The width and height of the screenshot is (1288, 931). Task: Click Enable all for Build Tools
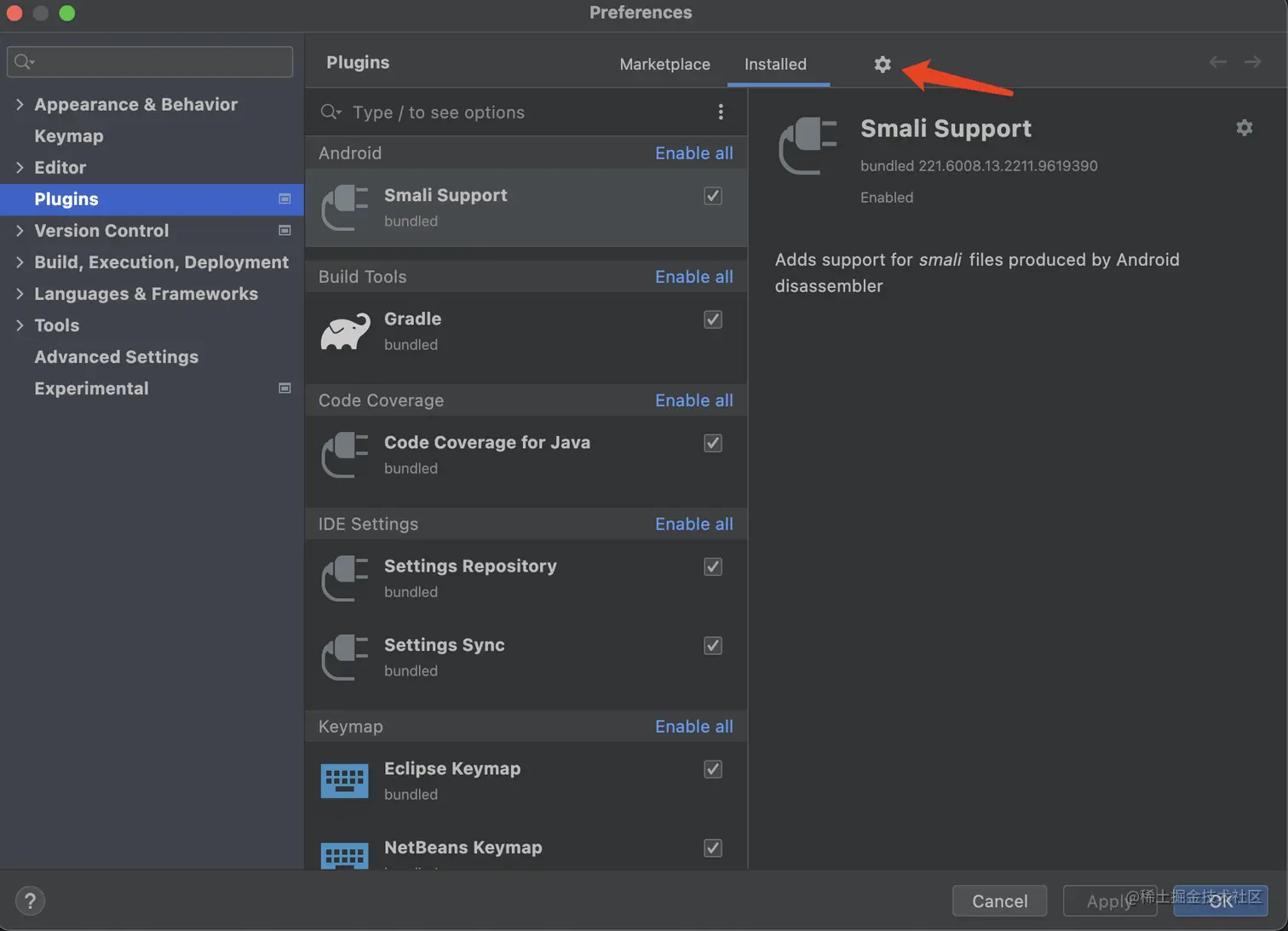pyautogui.click(x=693, y=277)
